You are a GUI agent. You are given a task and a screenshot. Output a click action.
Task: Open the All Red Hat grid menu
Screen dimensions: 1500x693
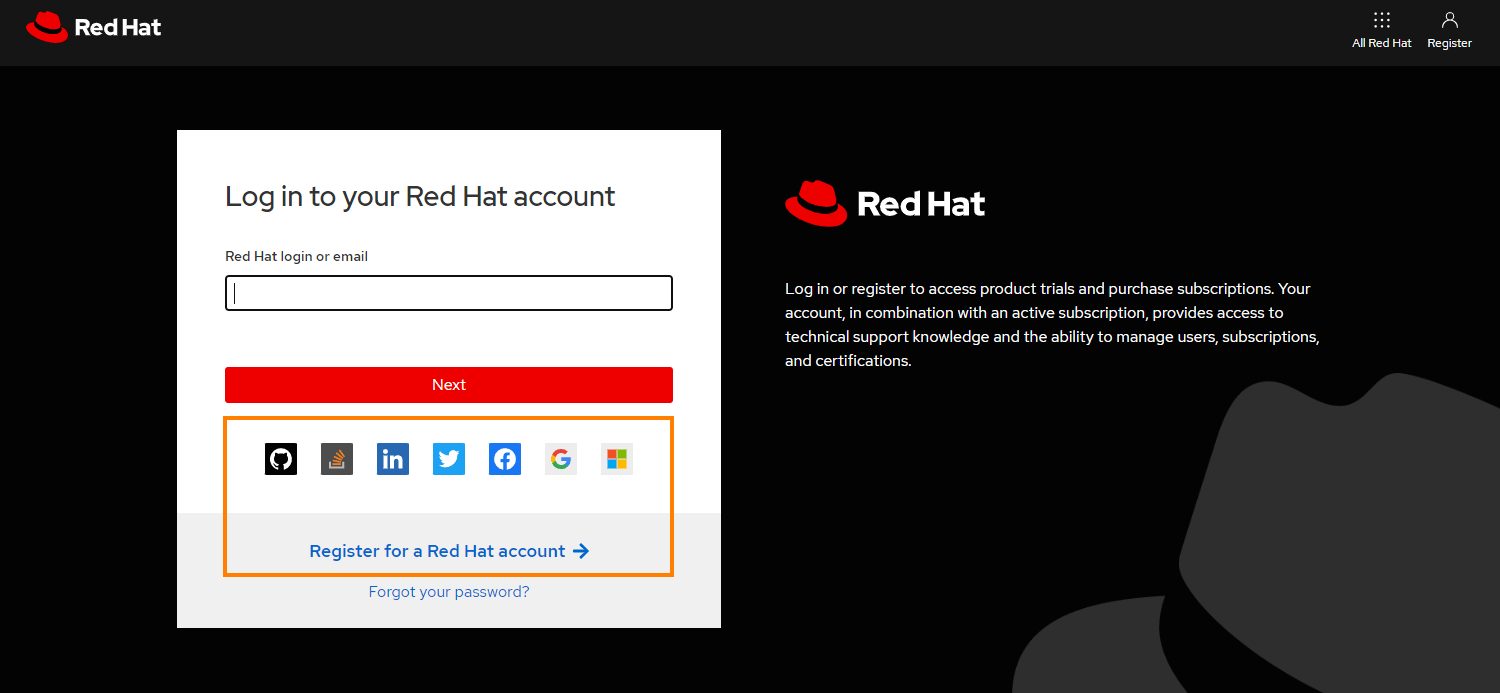click(x=1382, y=30)
